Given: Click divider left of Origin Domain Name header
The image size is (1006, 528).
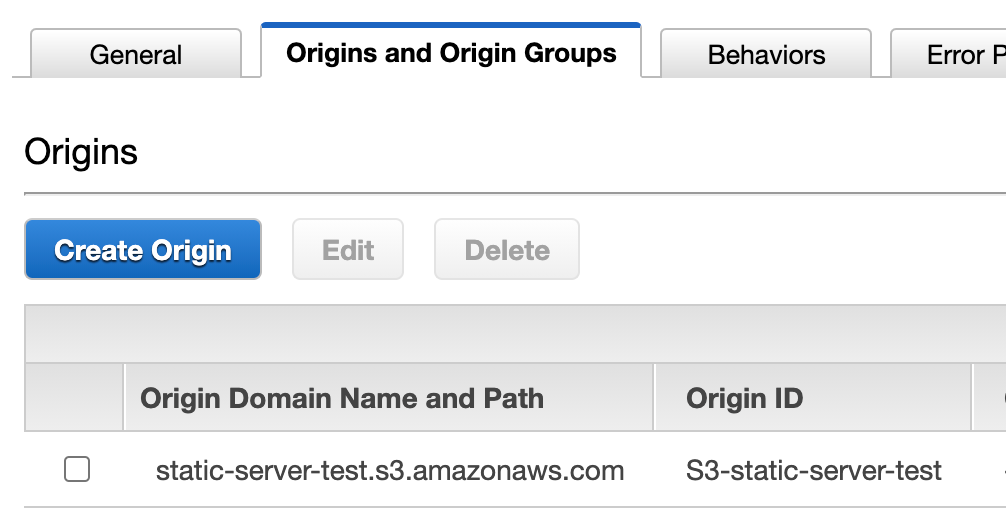Looking at the screenshot, I should click(x=123, y=397).
